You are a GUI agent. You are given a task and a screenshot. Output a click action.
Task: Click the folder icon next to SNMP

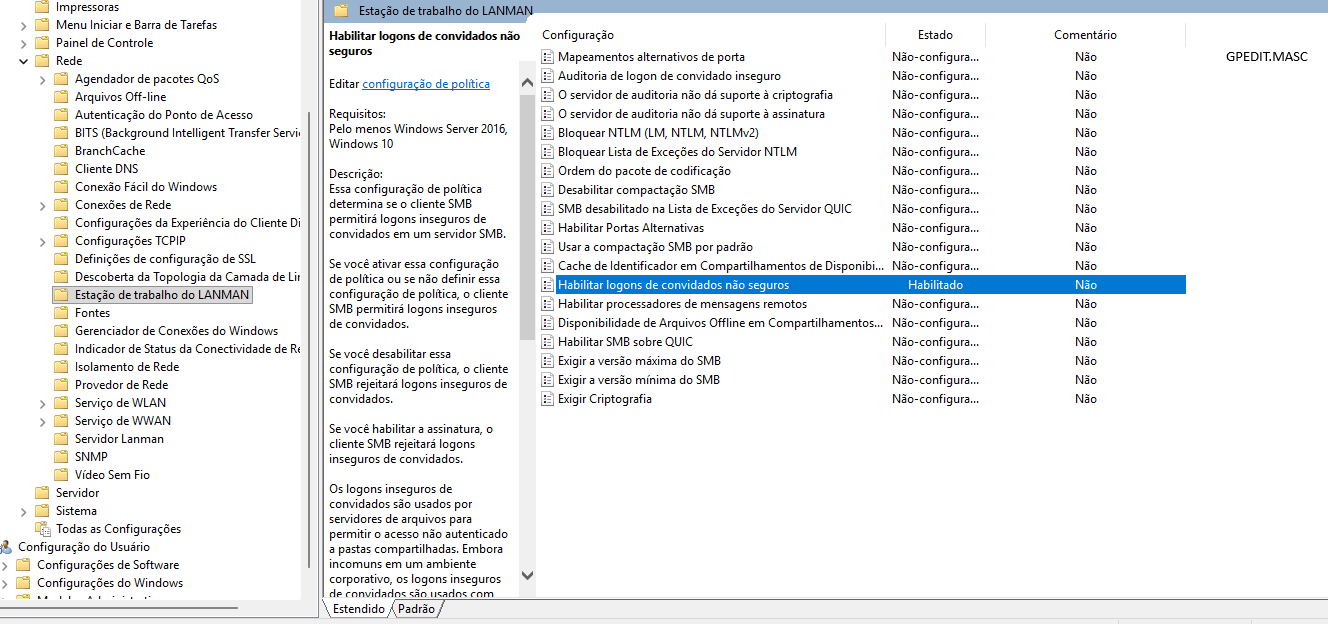(x=61, y=457)
